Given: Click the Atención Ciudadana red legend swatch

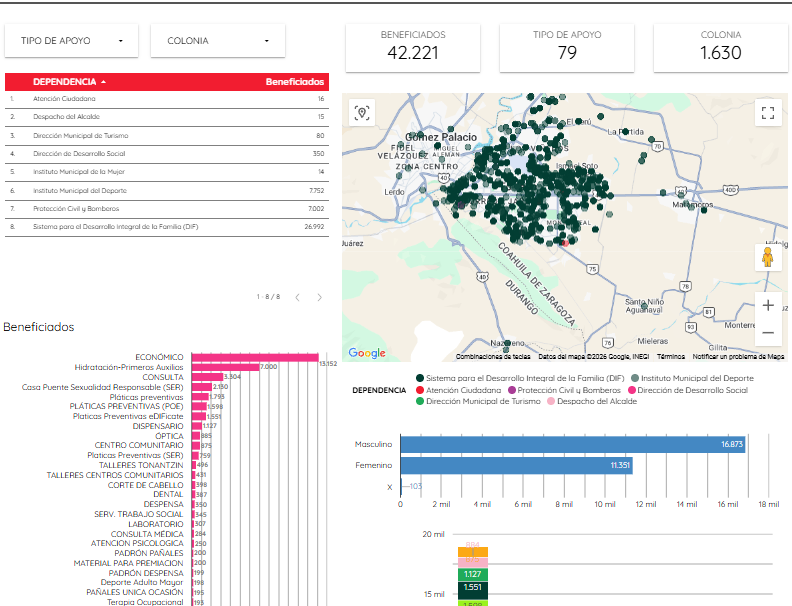Looking at the screenshot, I should click(420, 390).
